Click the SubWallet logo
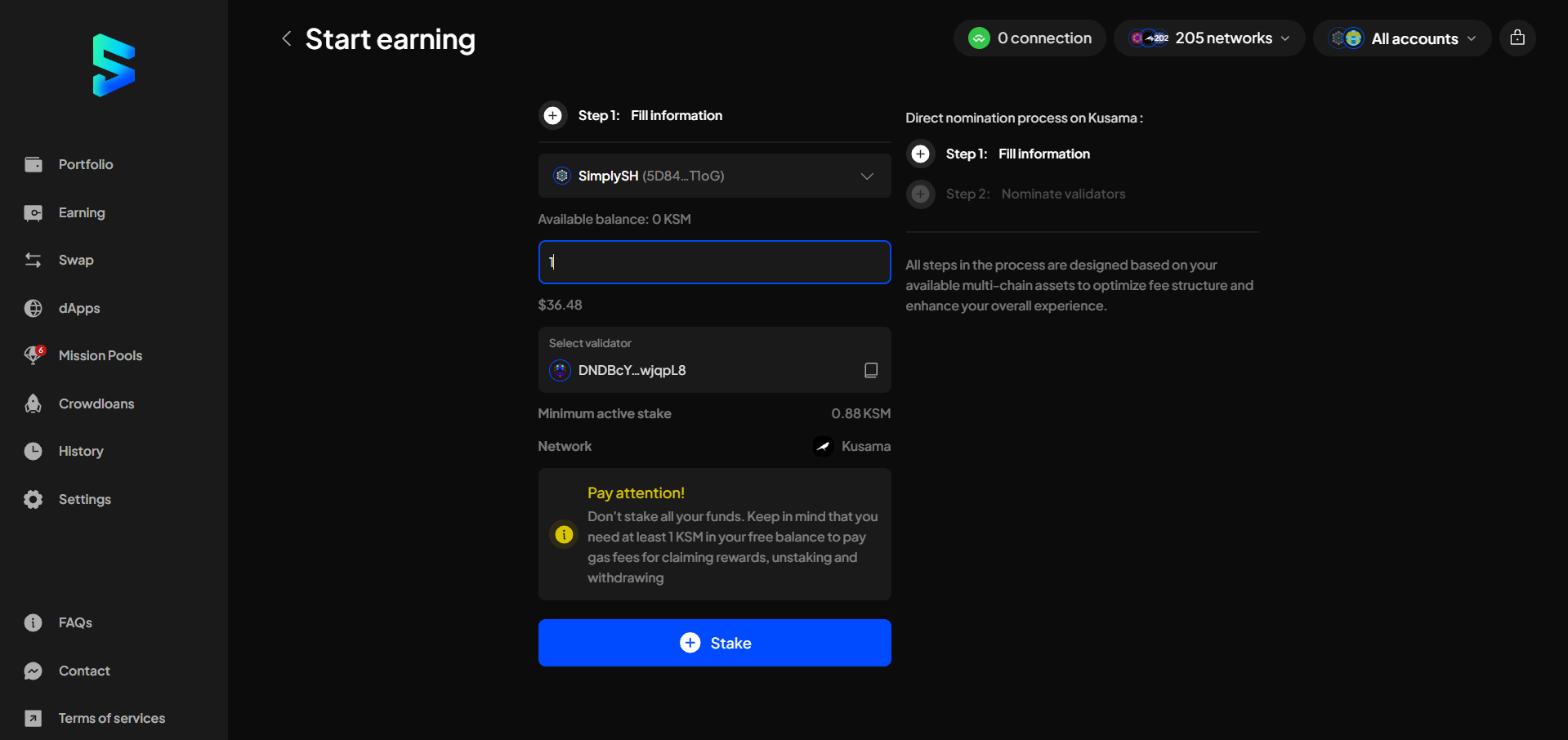 [x=114, y=65]
